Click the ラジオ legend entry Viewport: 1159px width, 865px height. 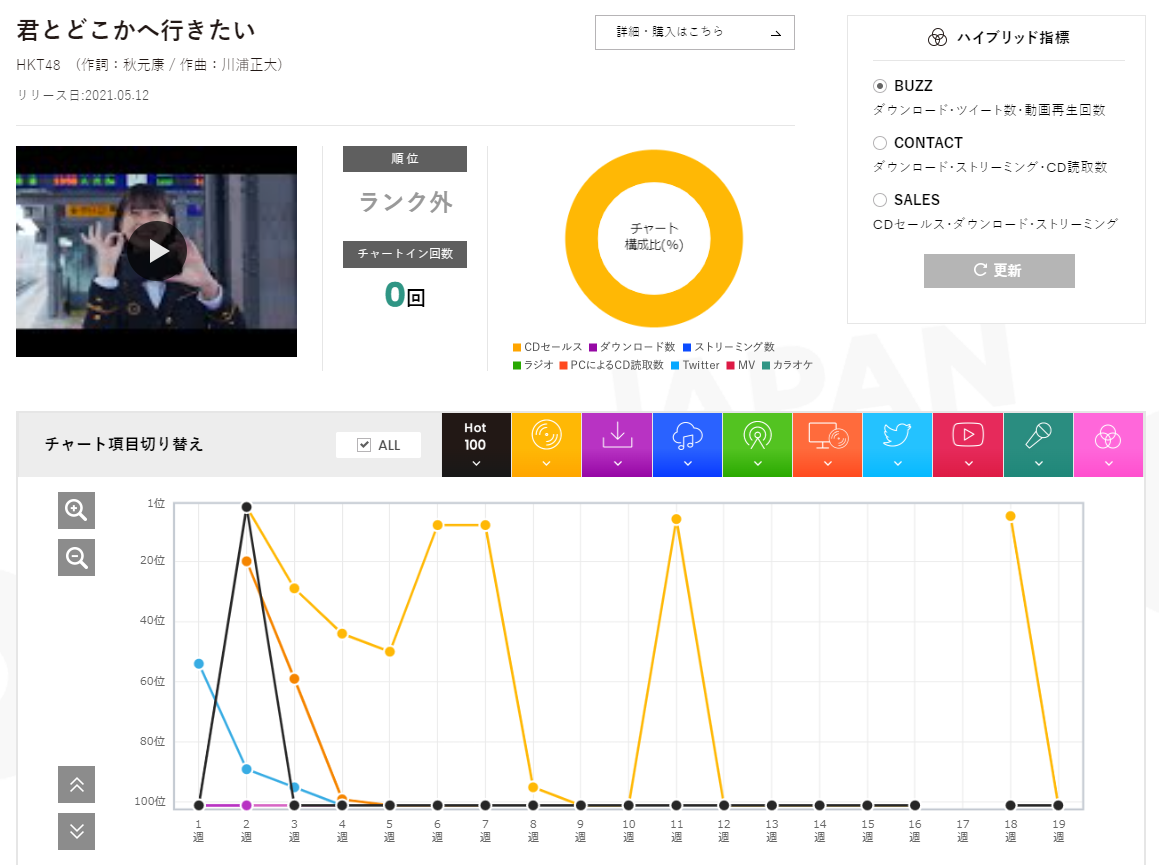[x=533, y=365]
